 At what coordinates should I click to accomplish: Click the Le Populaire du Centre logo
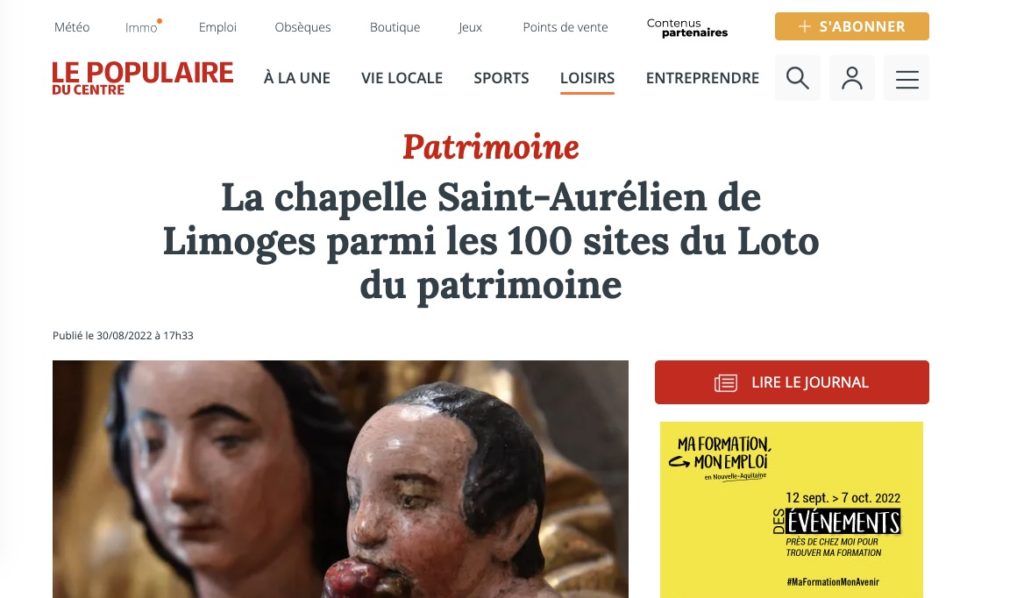142,78
